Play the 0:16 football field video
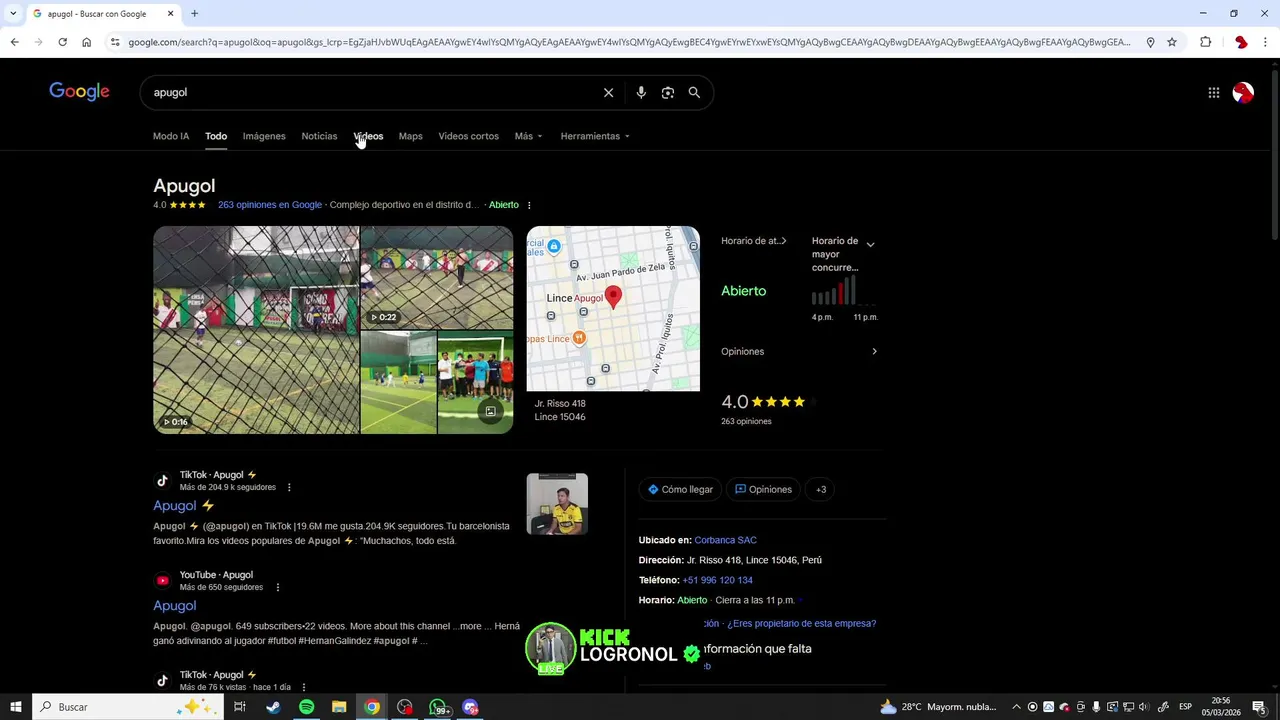 256,329
